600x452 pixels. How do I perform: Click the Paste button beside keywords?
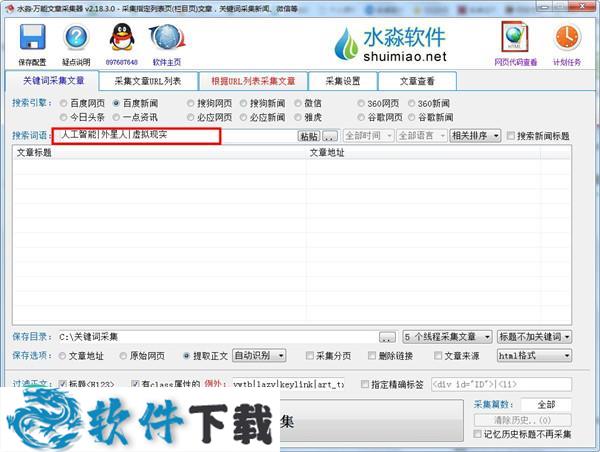[308, 136]
